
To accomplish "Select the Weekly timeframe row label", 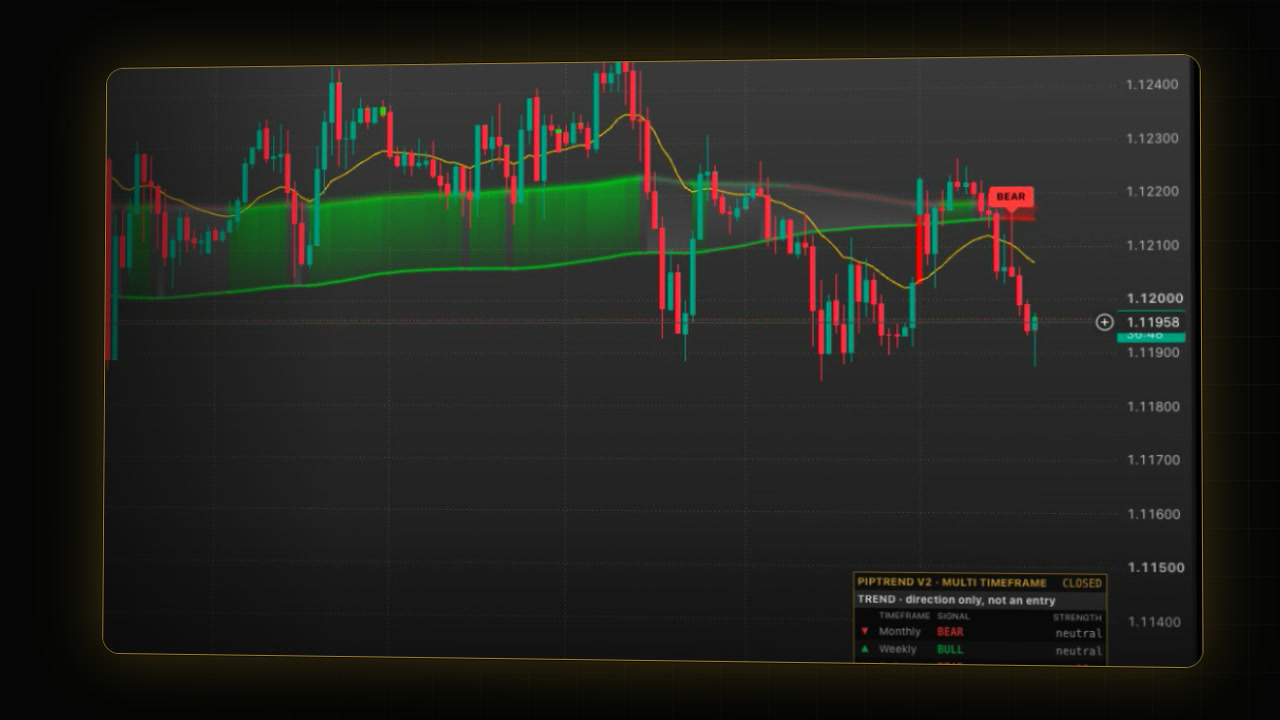I will 897,649.
